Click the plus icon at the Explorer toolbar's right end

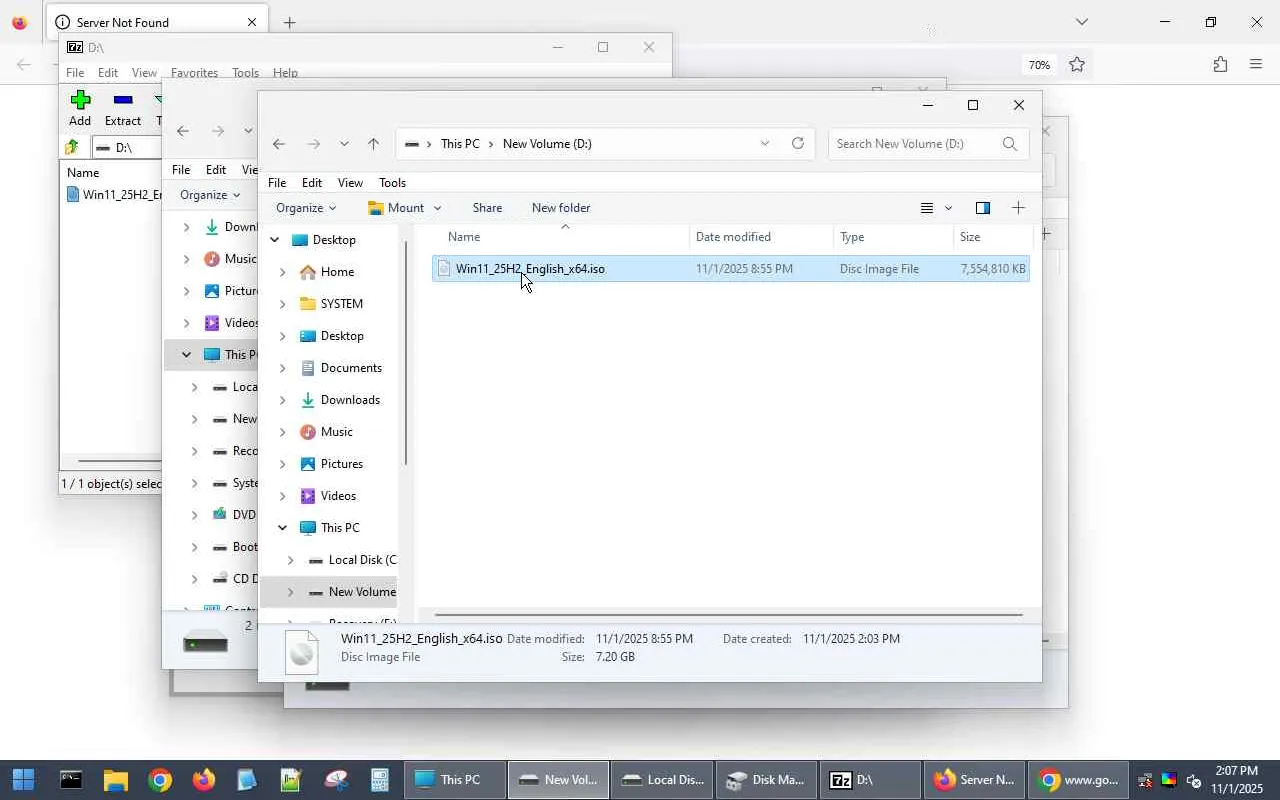[1018, 208]
